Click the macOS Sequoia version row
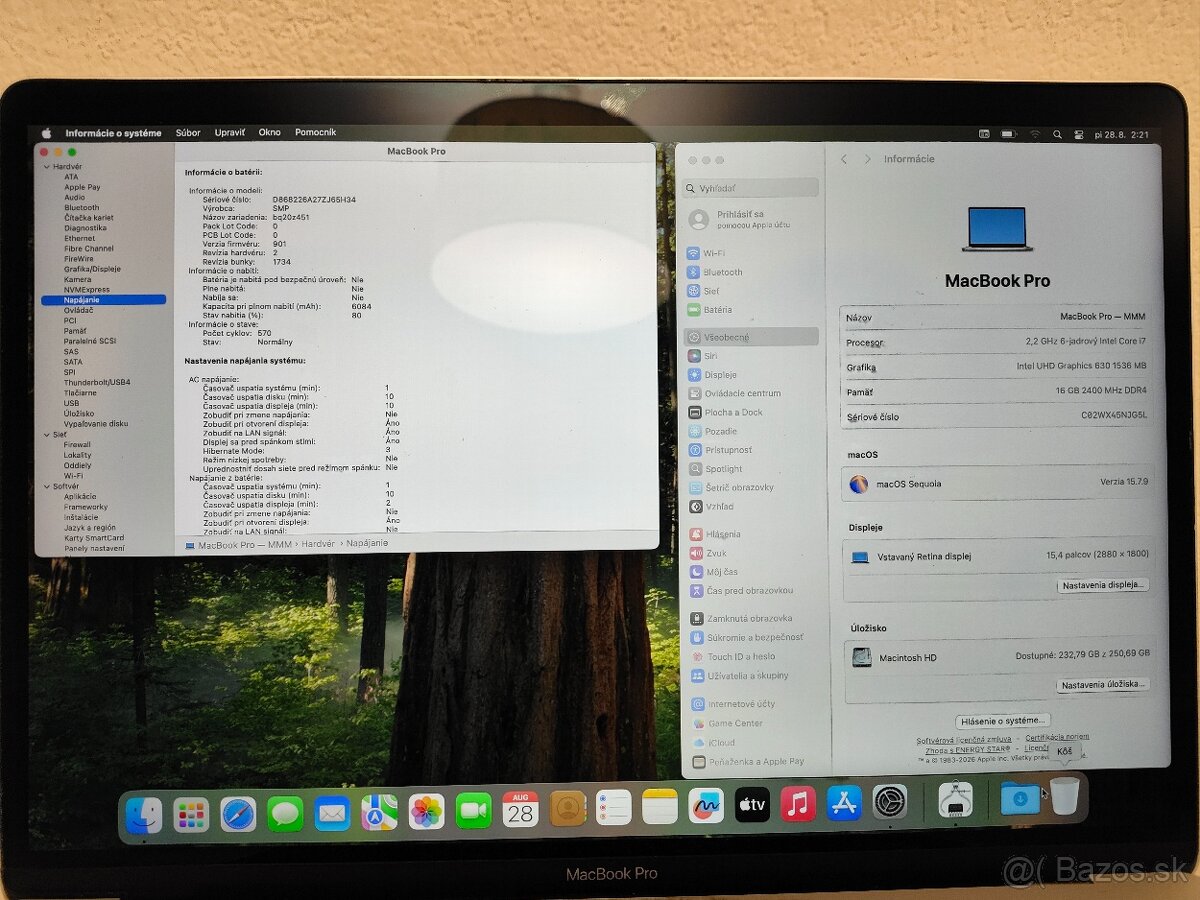 [x=998, y=483]
